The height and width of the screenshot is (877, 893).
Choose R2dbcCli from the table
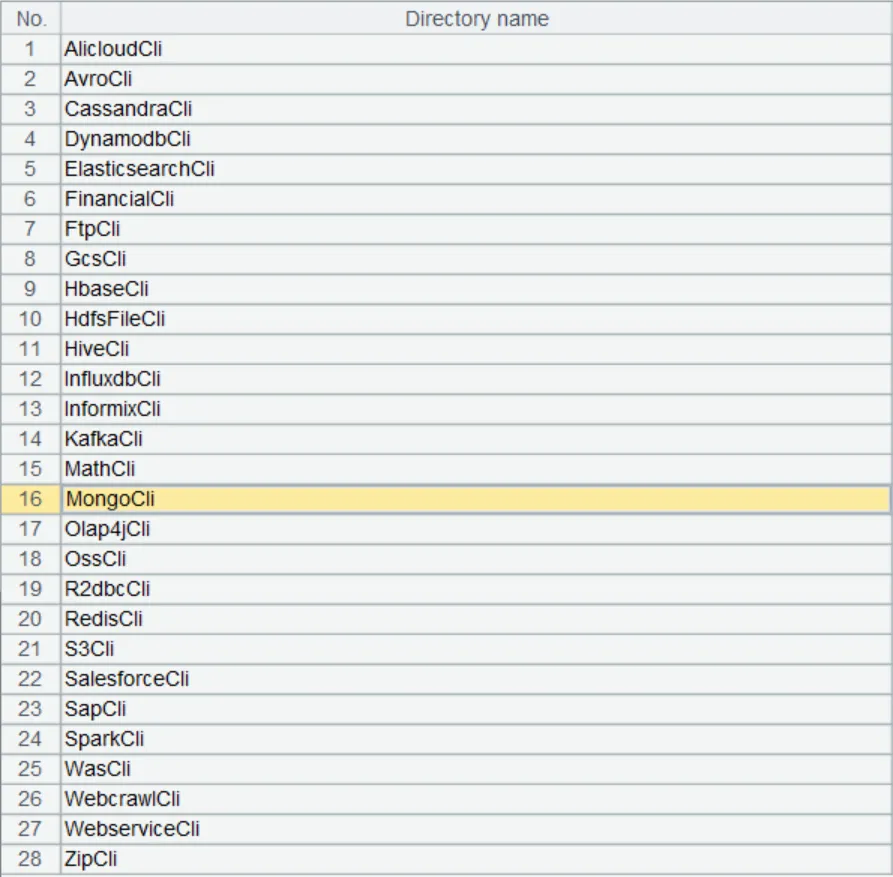pyautogui.click(x=476, y=589)
